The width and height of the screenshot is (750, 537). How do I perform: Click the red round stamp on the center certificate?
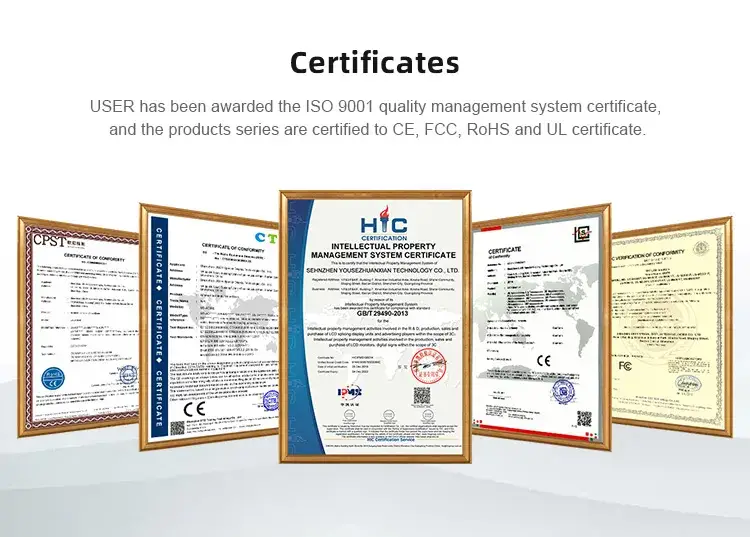428,366
